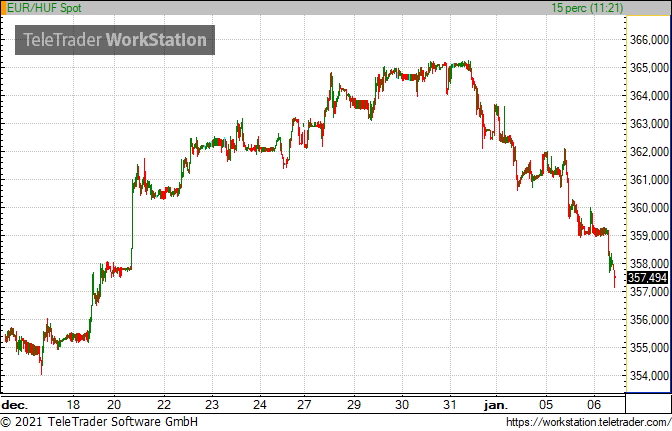Open the workstation.teletrader.com link

pyautogui.click(x=588, y=422)
